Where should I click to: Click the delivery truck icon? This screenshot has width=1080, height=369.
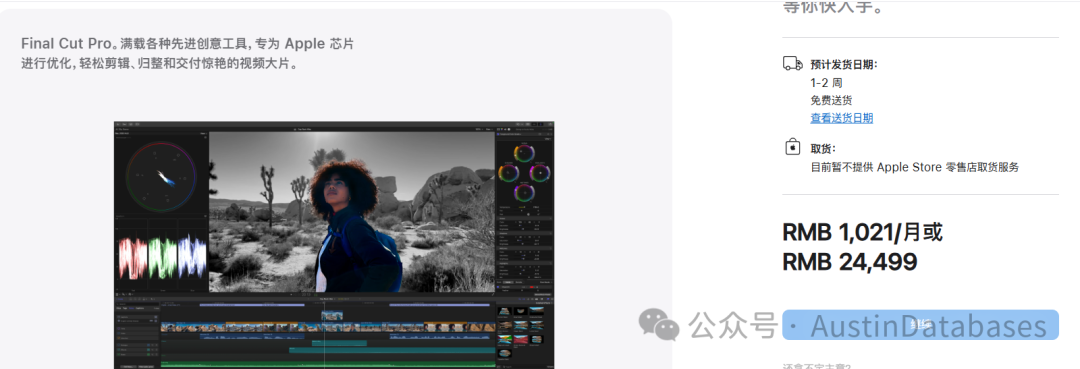(793, 64)
